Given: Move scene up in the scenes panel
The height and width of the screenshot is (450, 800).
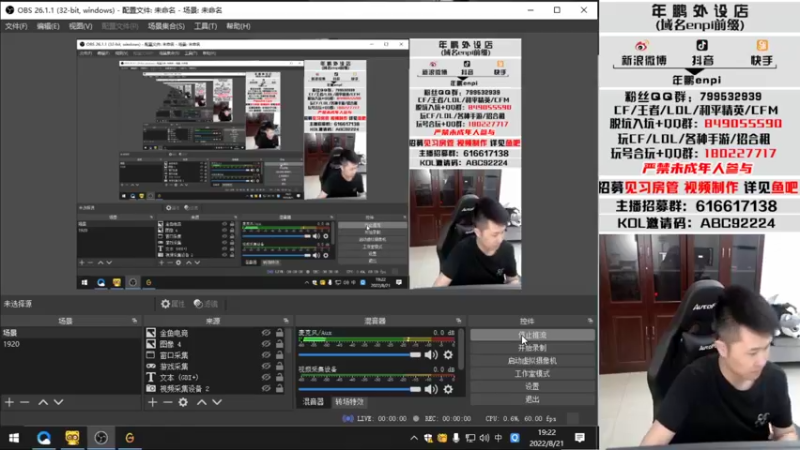Looking at the screenshot, I should pyautogui.click(x=43, y=402).
